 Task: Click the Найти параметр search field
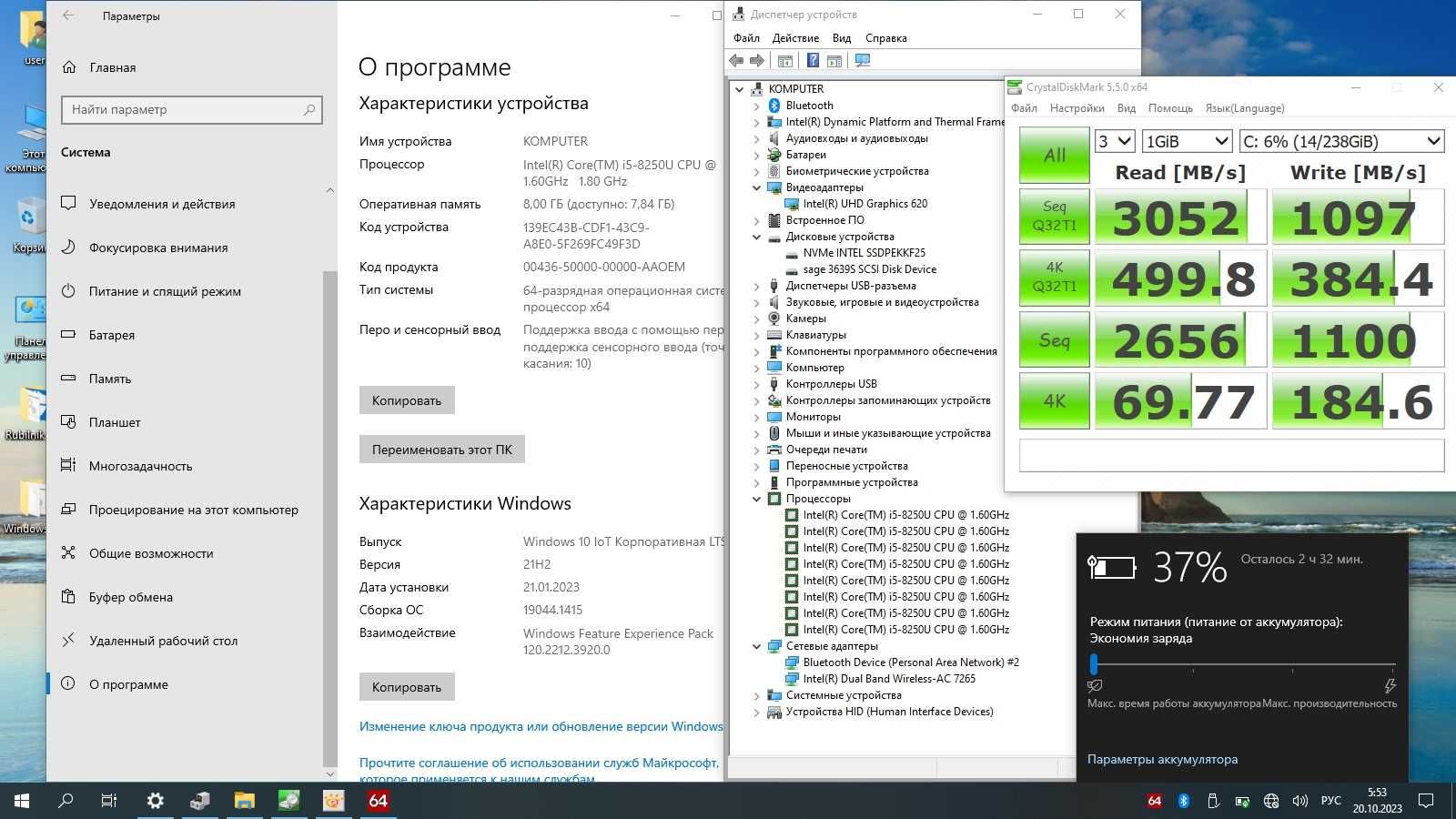click(192, 109)
